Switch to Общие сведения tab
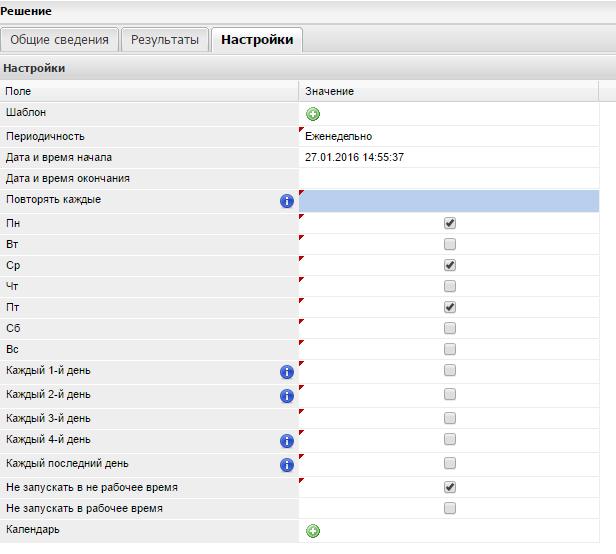 60,40
